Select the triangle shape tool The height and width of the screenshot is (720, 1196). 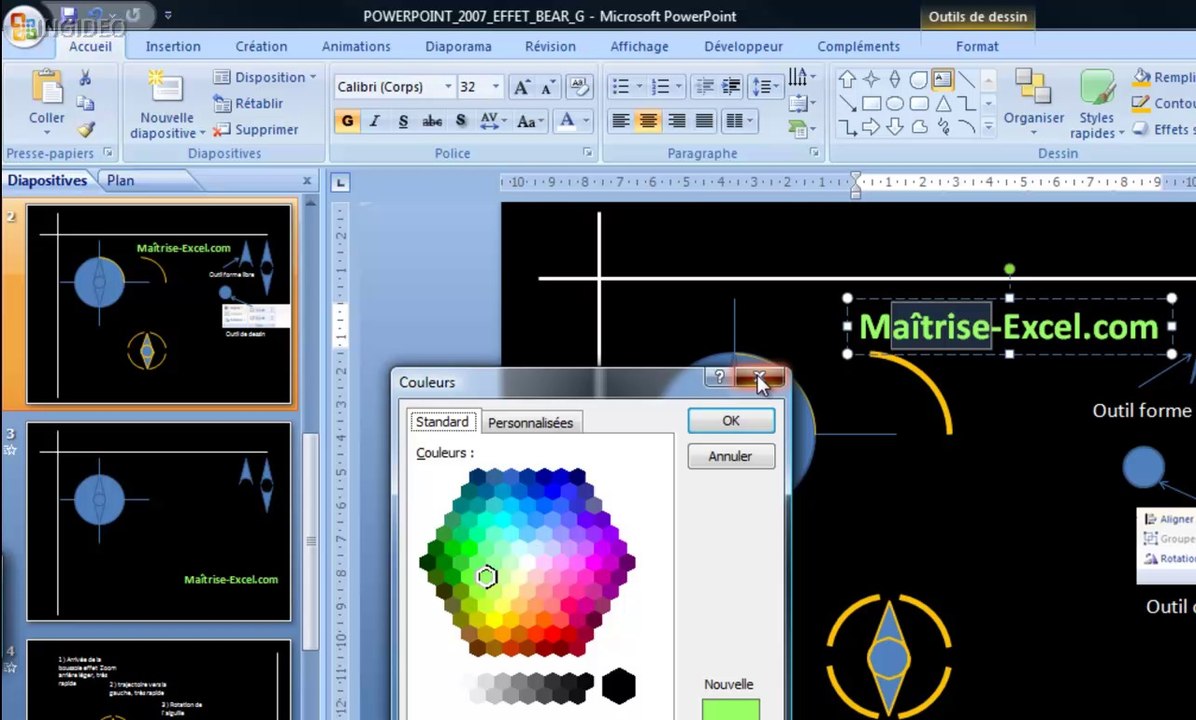(x=944, y=104)
